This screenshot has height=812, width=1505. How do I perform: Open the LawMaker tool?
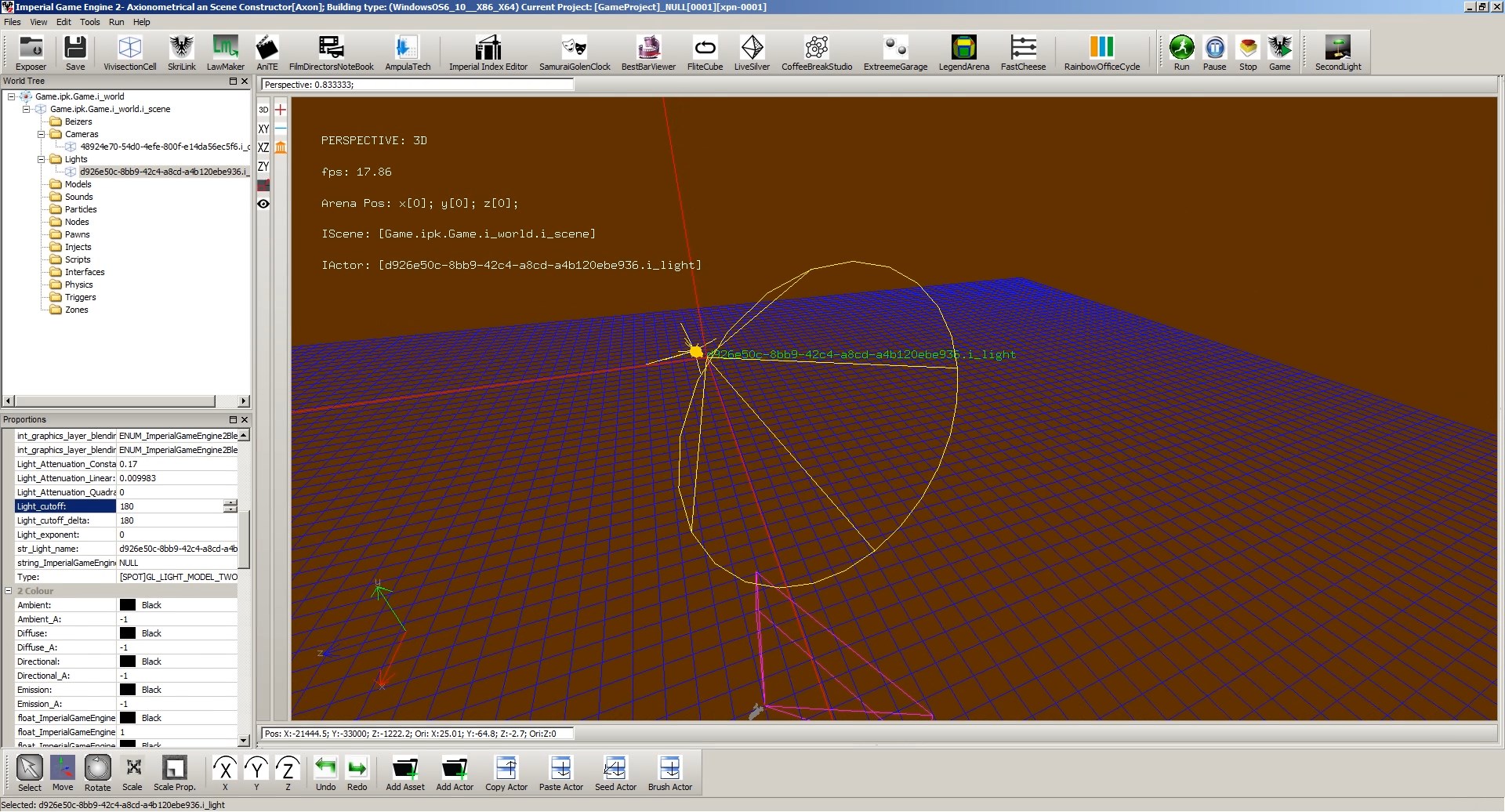(x=226, y=53)
